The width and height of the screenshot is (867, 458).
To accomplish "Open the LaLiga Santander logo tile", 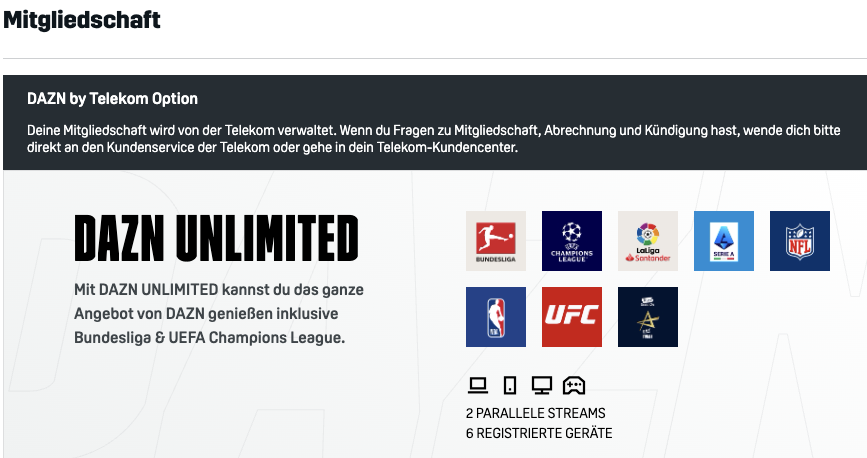I will click(x=647, y=241).
